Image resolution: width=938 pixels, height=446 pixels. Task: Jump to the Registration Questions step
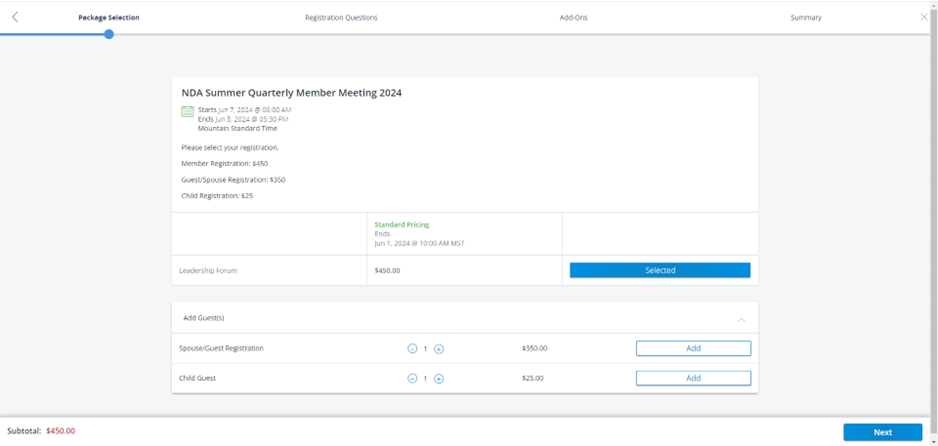pyautogui.click(x=341, y=18)
